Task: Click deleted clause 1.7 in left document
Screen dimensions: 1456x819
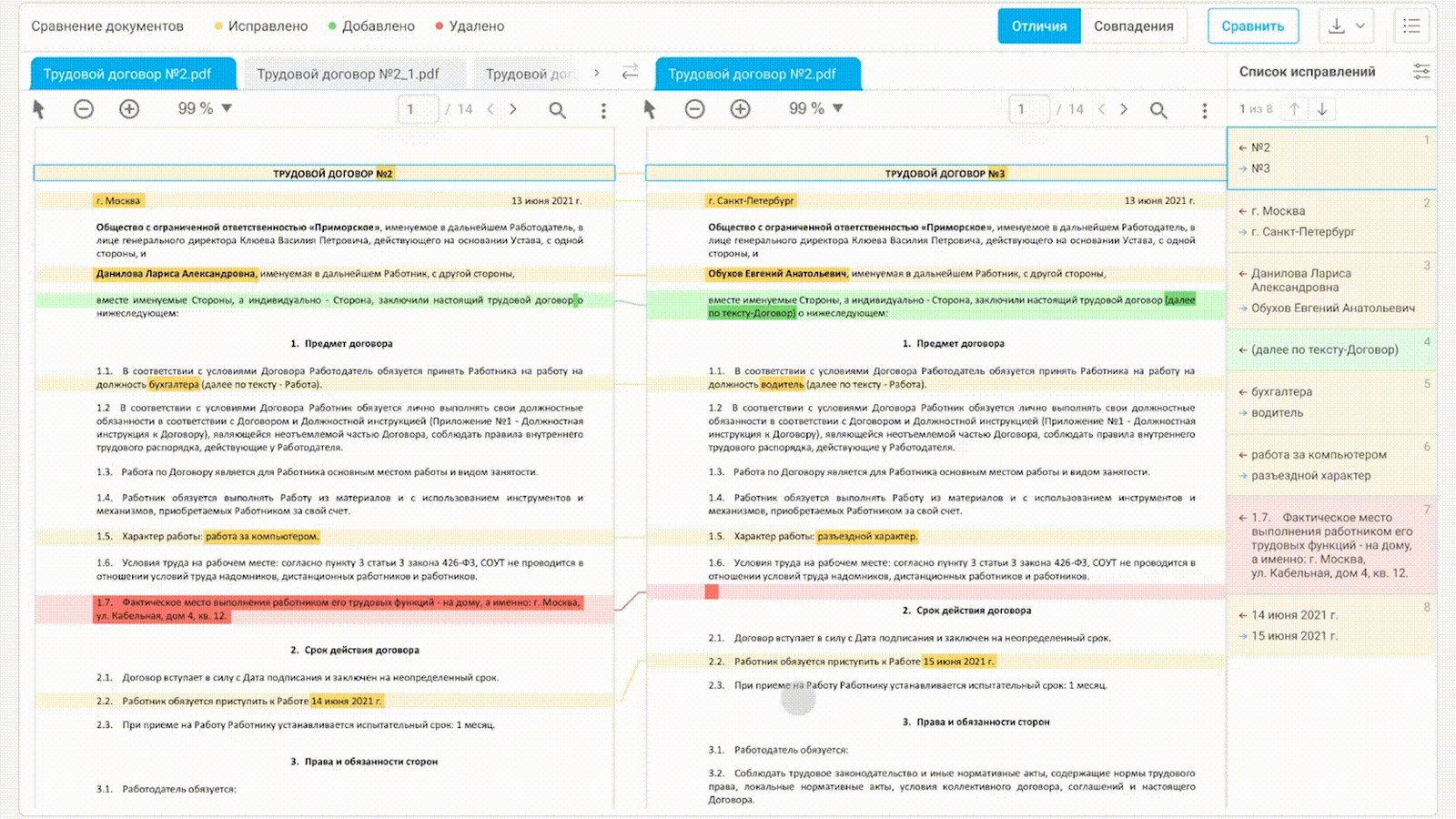Action: pos(339,609)
